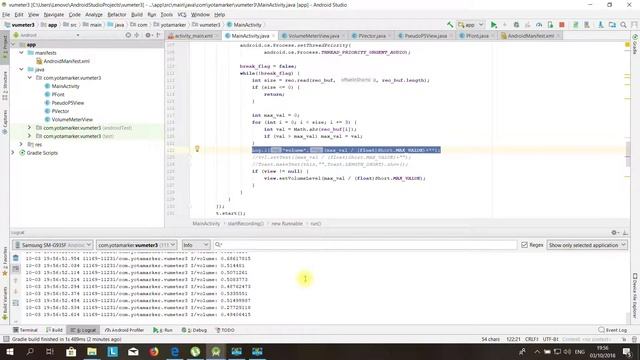Image resolution: width=640 pixels, height=360 pixels.
Task: Switch to the VolumeMeterView.java tab
Action: point(313,36)
